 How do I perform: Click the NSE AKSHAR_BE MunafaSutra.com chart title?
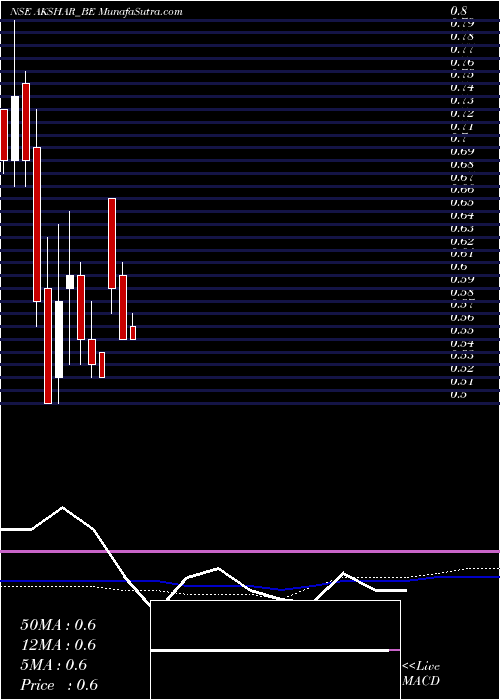(x=96, y=12)
